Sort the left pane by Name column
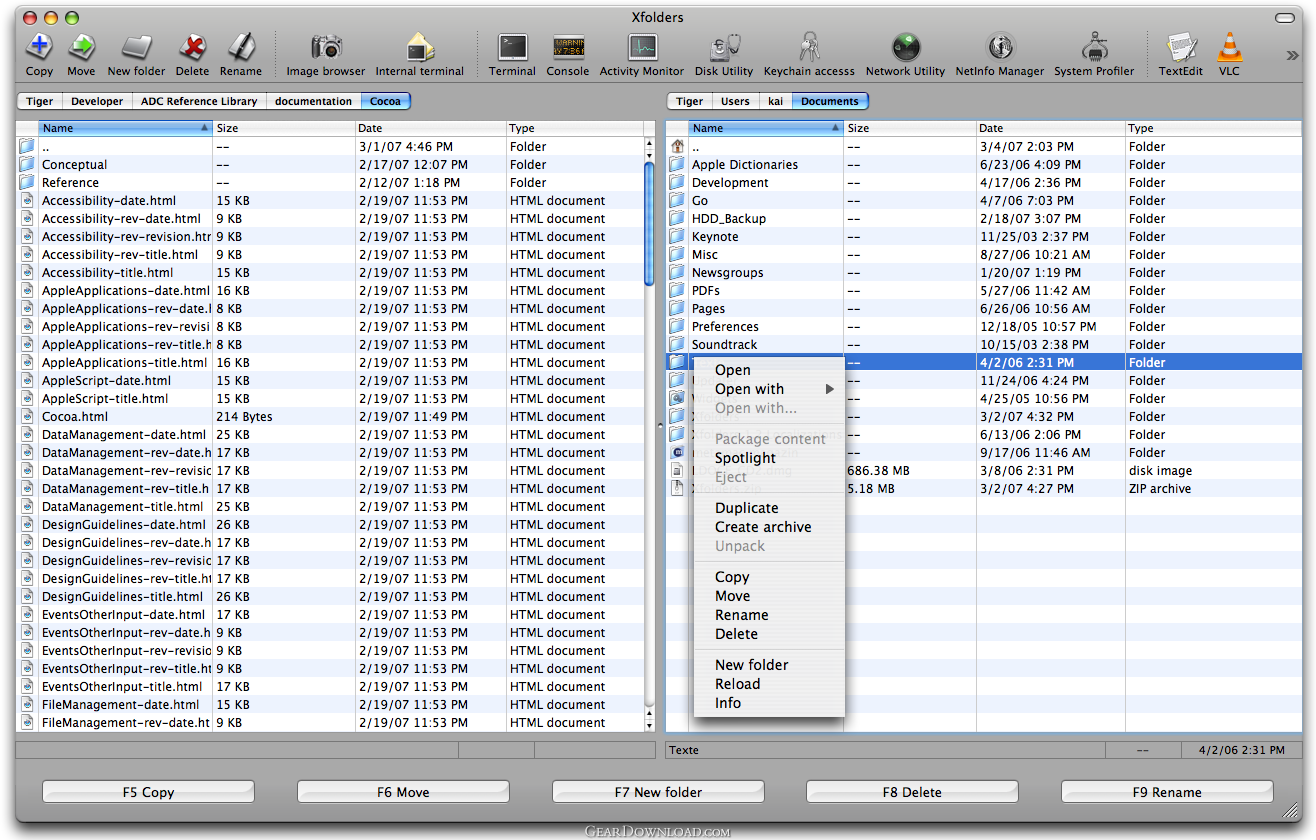Screen dimensions: 1316x840 pos(126,128)
